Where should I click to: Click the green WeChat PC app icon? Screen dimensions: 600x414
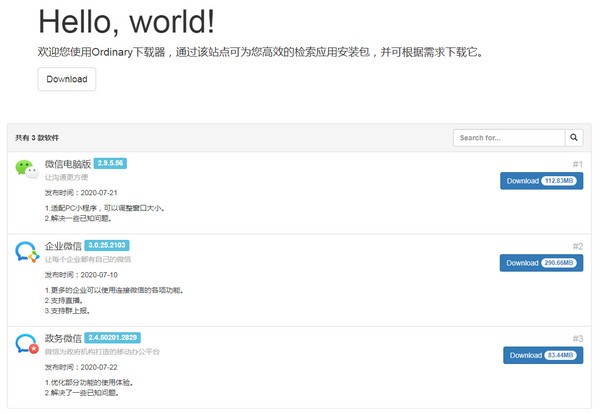coord(27,169)
